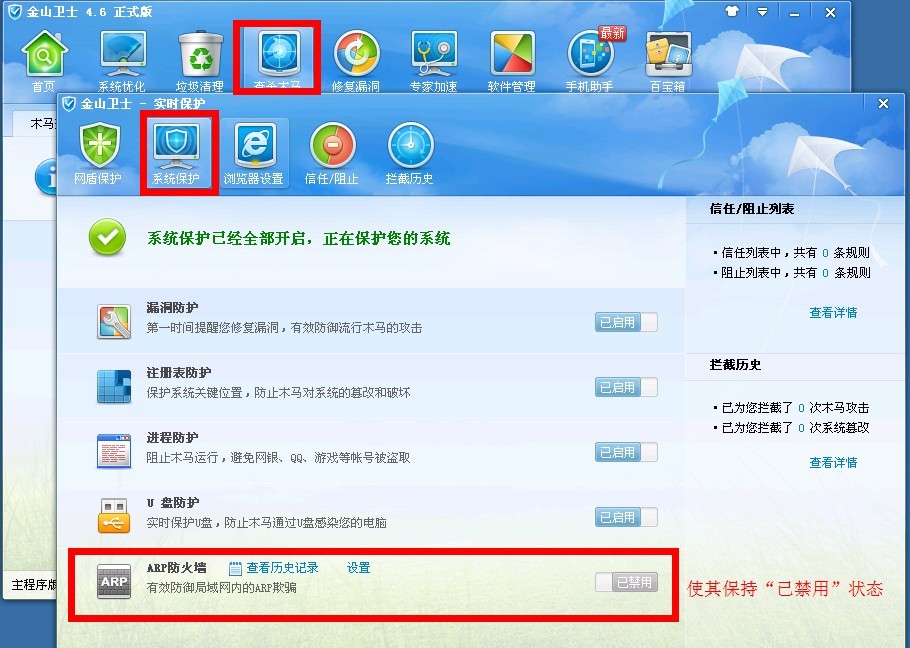The width and height of the screenshot is (910, 648).
Task: Open the 信任/阻止 trust-block tab
Action: (332, 154)
